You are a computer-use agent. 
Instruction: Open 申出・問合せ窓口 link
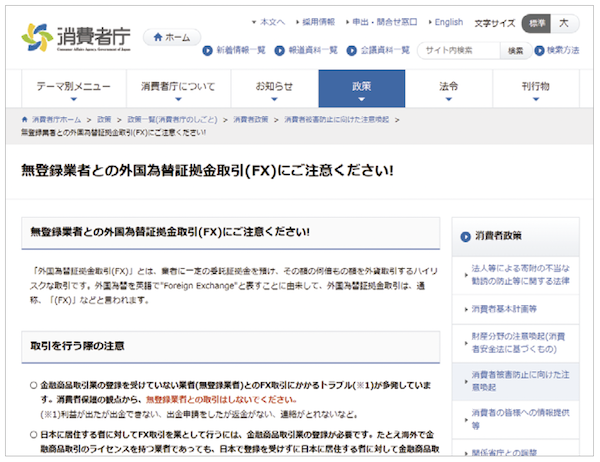(384, 22)
